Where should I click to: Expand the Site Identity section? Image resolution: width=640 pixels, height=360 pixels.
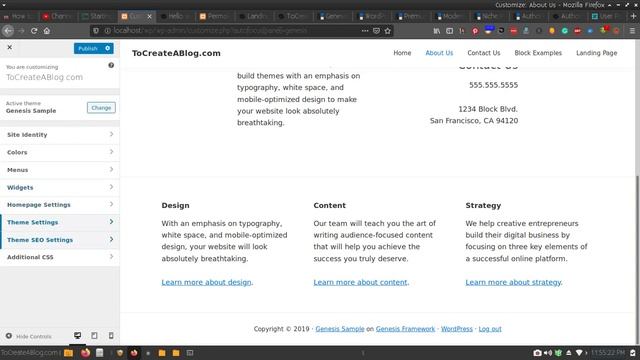pos(60,135)
